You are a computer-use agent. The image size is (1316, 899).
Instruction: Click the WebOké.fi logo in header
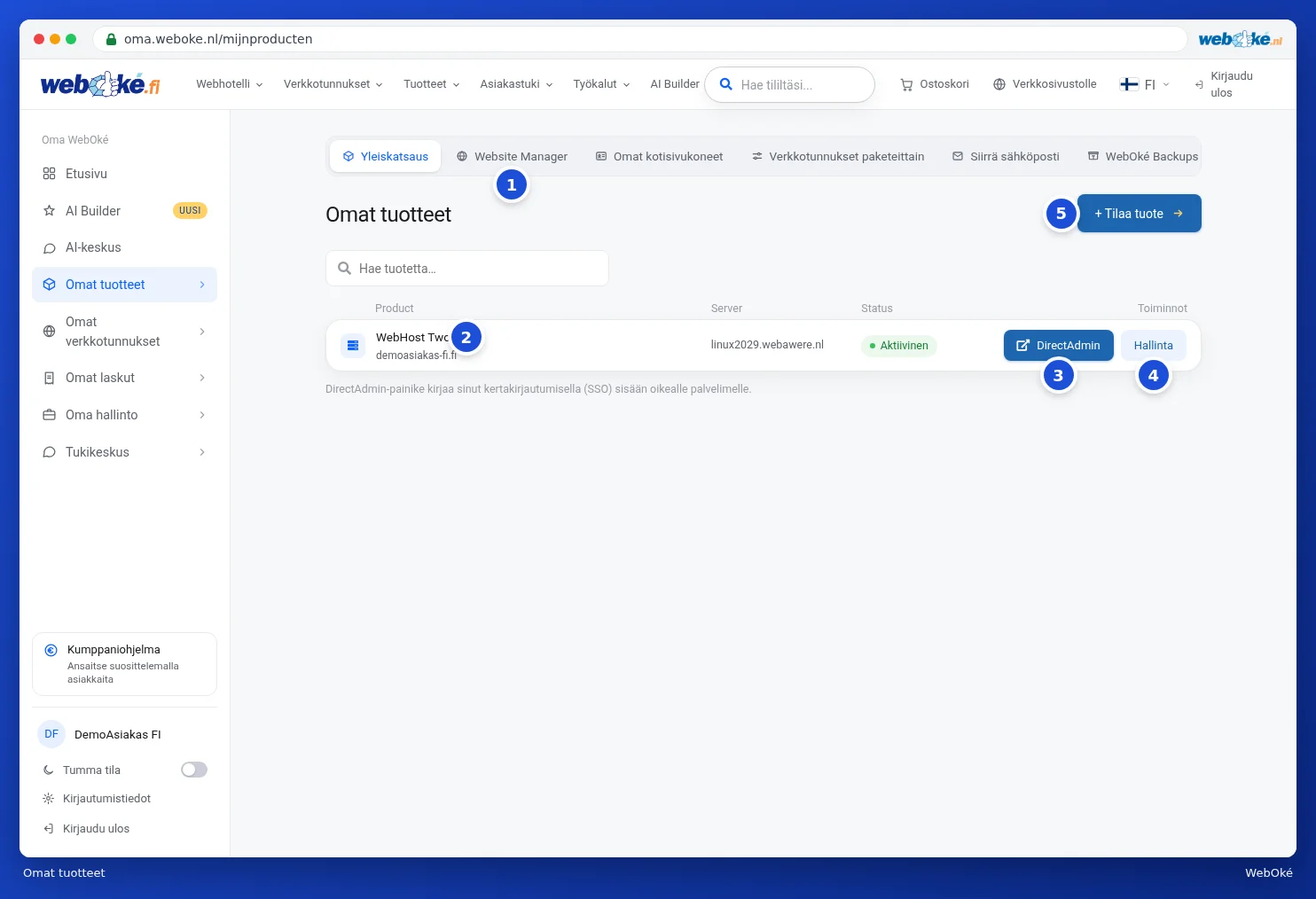tap(100, 84)
